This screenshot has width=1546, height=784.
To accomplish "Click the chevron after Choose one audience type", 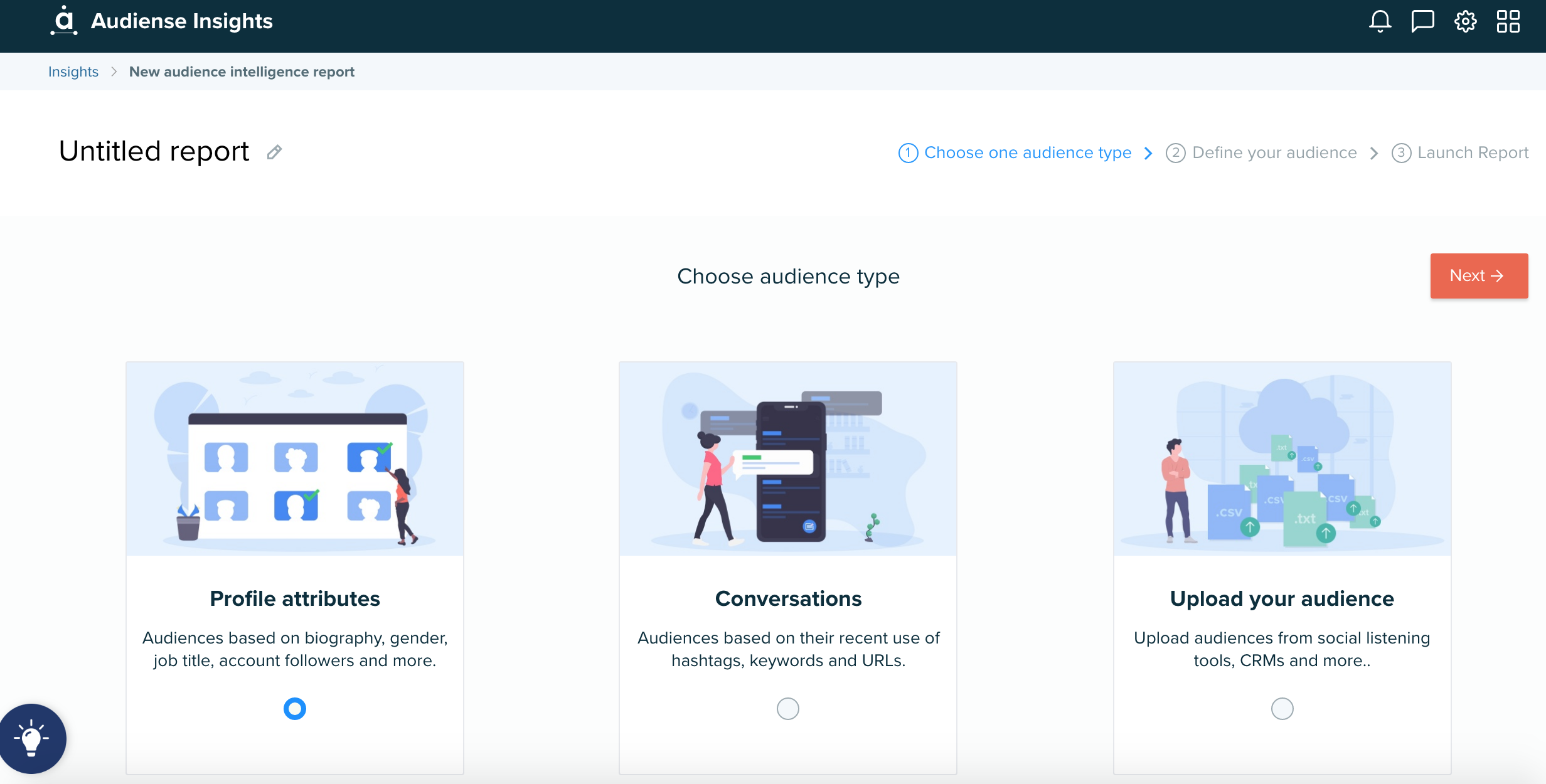I will 1149,152.
